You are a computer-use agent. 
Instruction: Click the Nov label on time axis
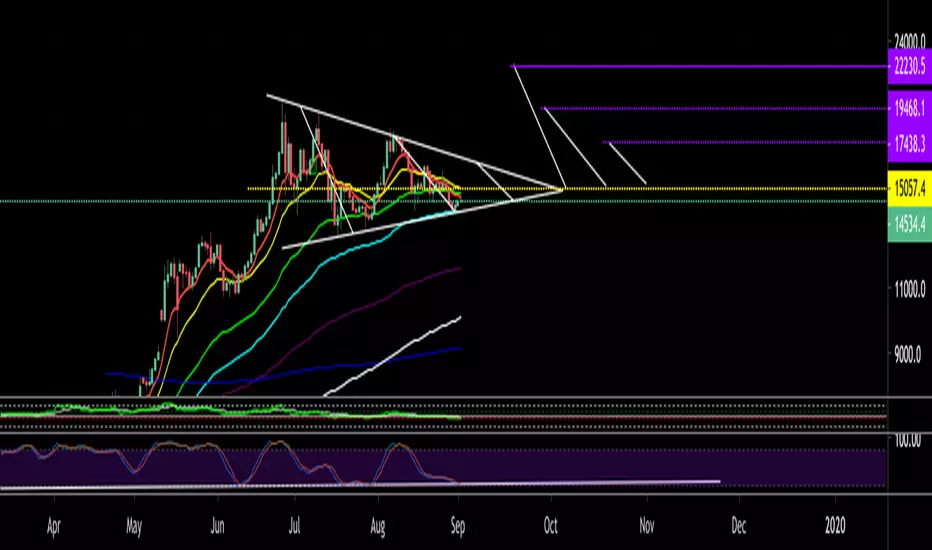tap(647, 526)
